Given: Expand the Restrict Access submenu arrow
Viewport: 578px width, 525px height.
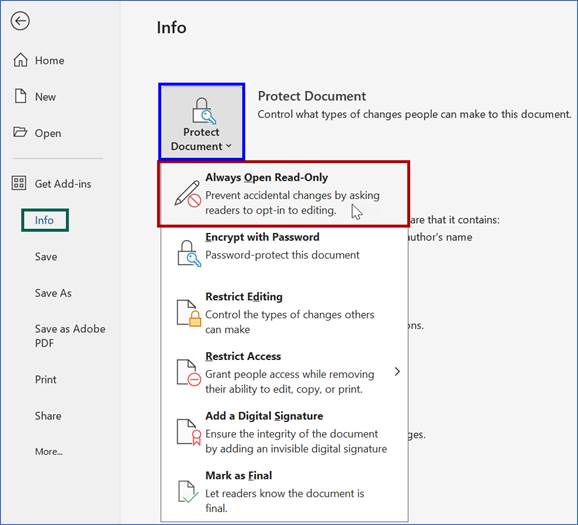Looking at the screenshot, I should [x=397, y=372].
